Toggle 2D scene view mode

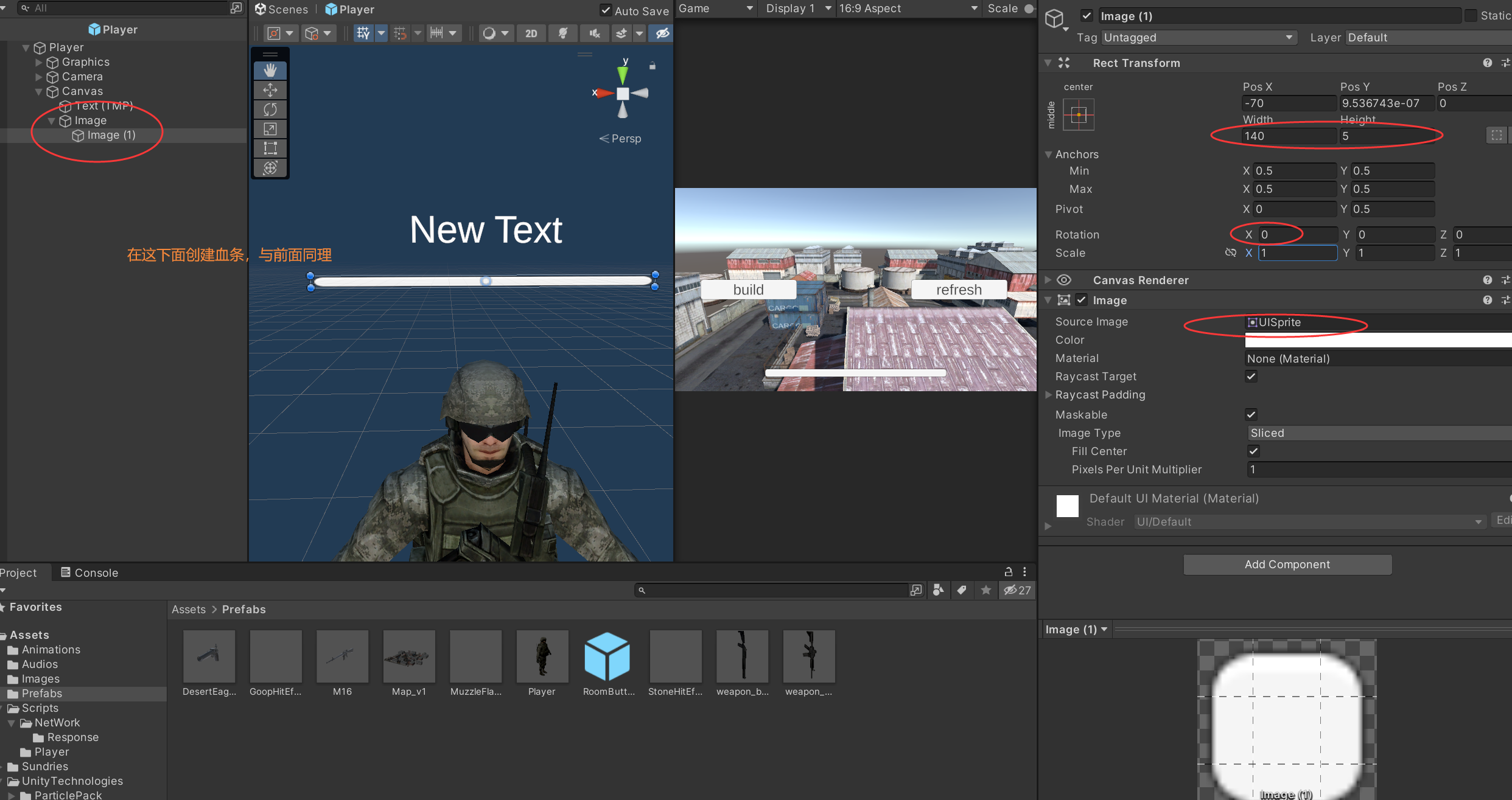click(531, 33)
